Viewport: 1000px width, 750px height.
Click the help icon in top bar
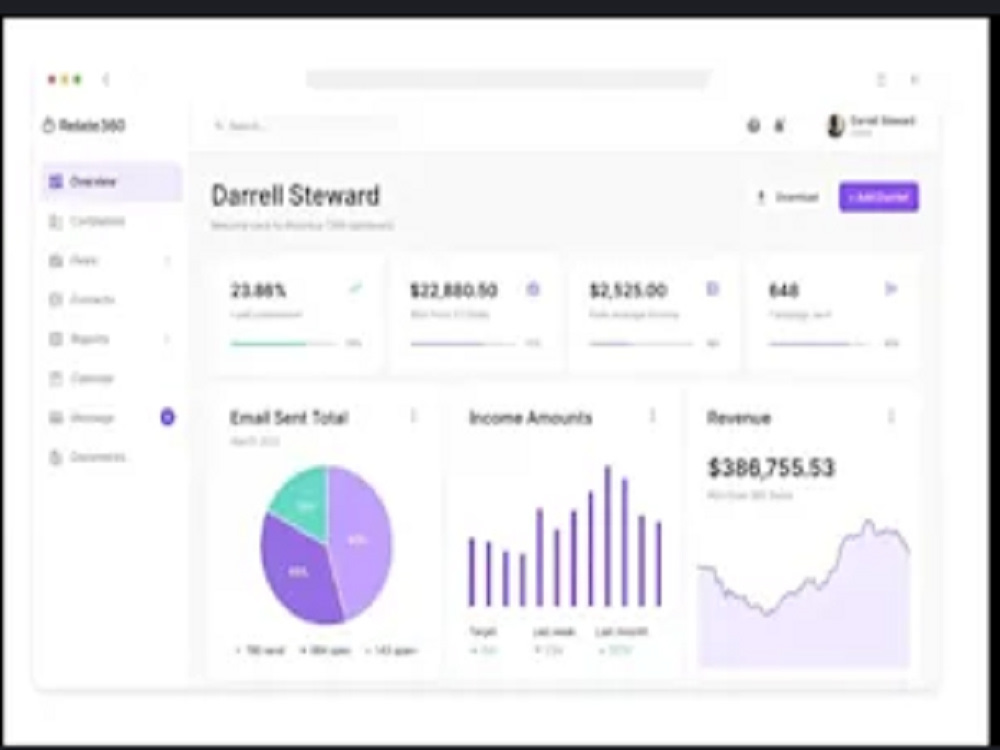753,126
